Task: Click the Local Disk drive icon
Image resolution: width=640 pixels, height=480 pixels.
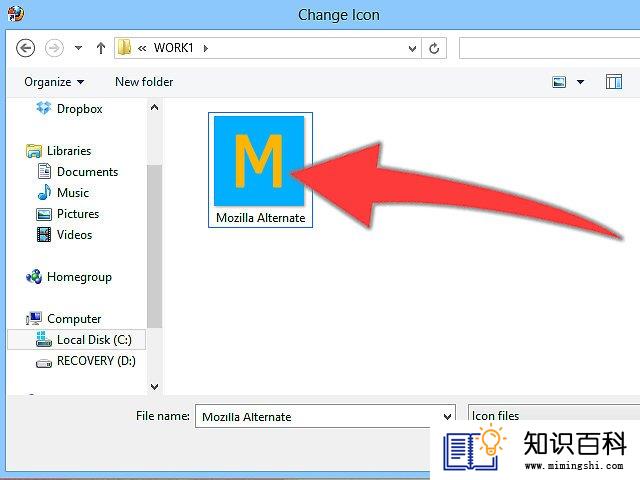Action: (x=44, y=339)
